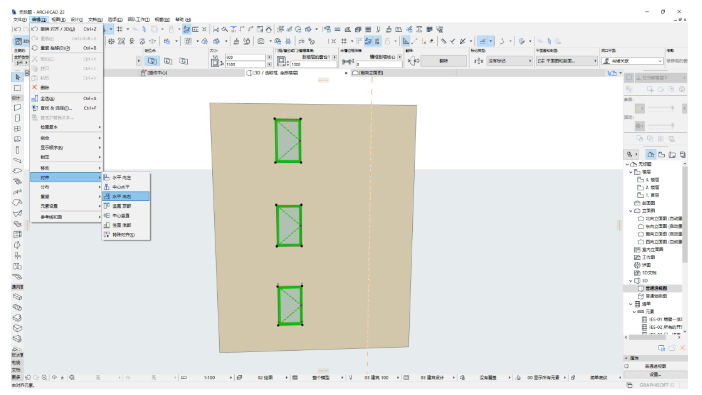Toggle the highlighted snap guide button in top toolbar

pyautogui.click(x=483, y=41)
